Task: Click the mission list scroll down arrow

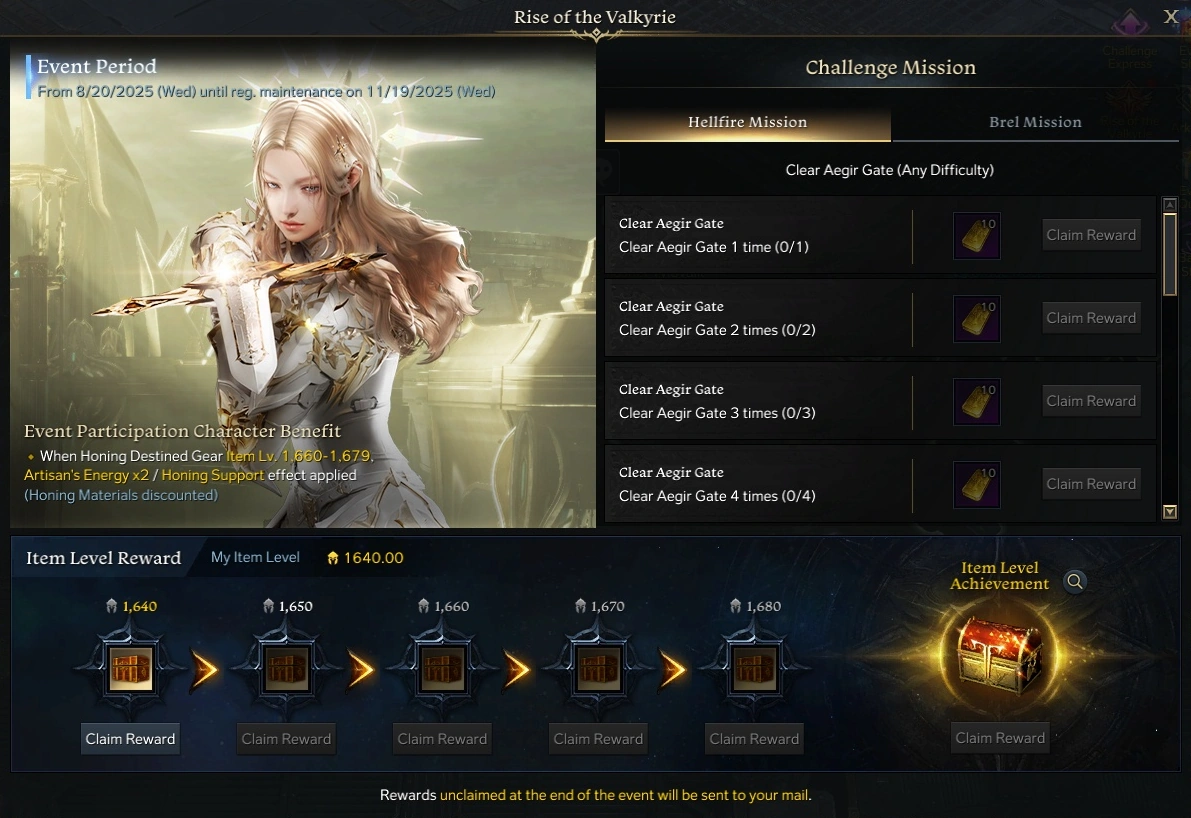Action: [1170, 512]
